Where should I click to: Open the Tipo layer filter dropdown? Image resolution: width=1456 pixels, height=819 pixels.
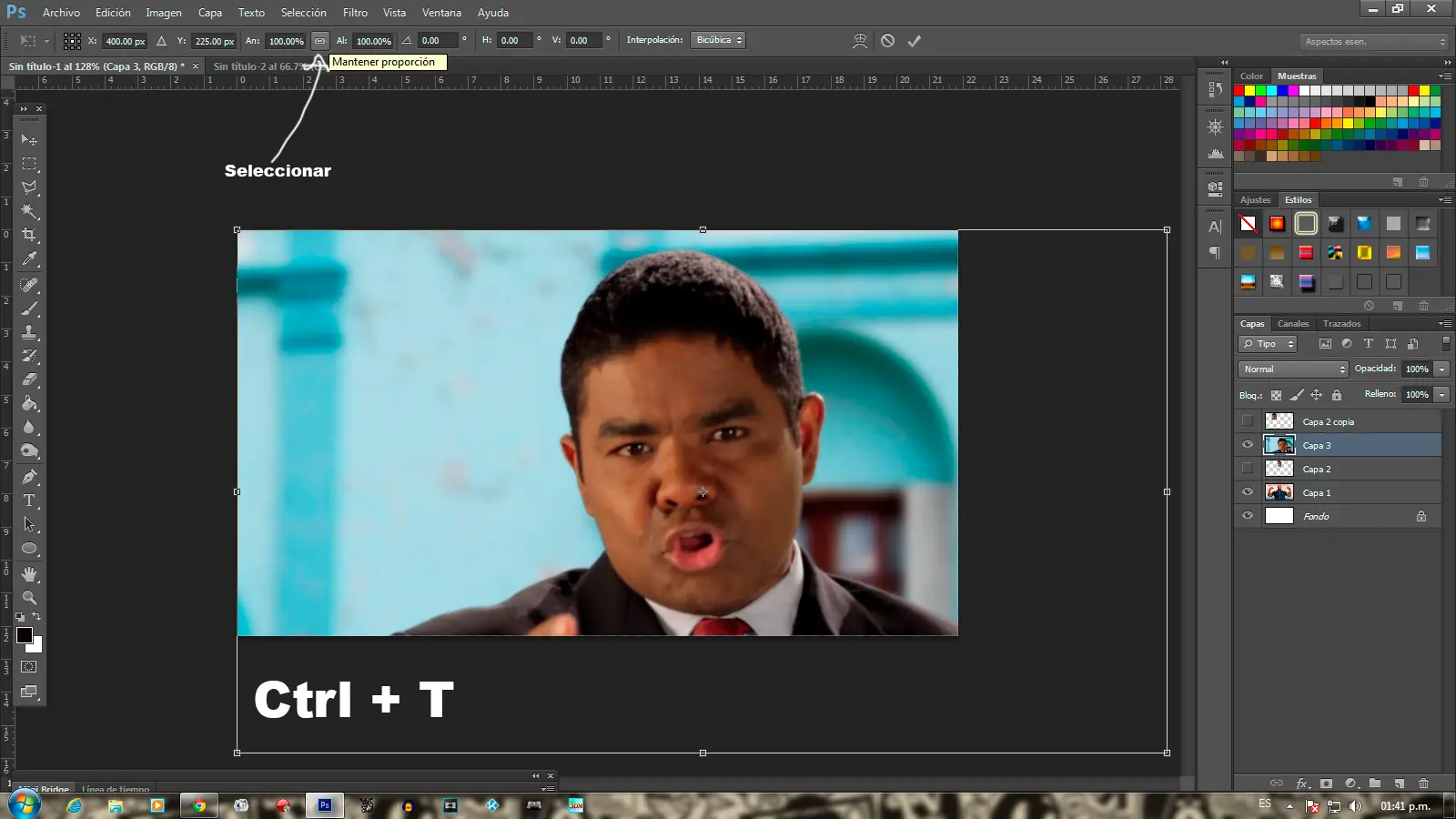pyautogui.click(x=1268, y=344)
